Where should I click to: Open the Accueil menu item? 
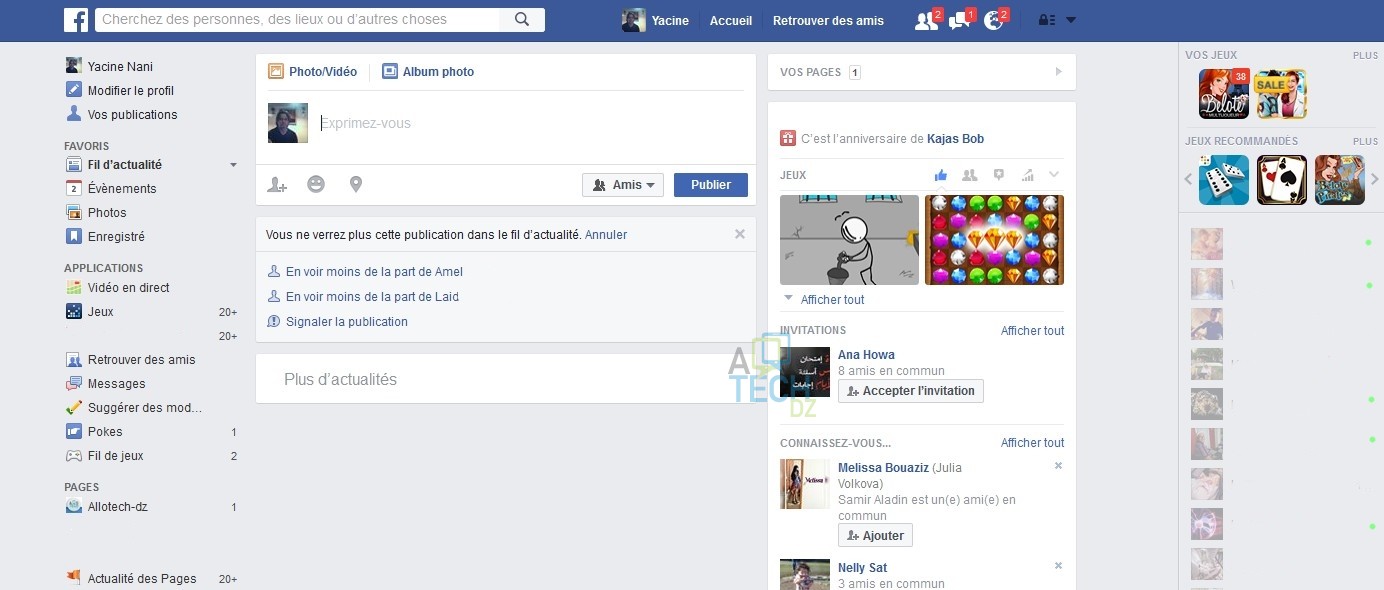click(x=731, y=20)
